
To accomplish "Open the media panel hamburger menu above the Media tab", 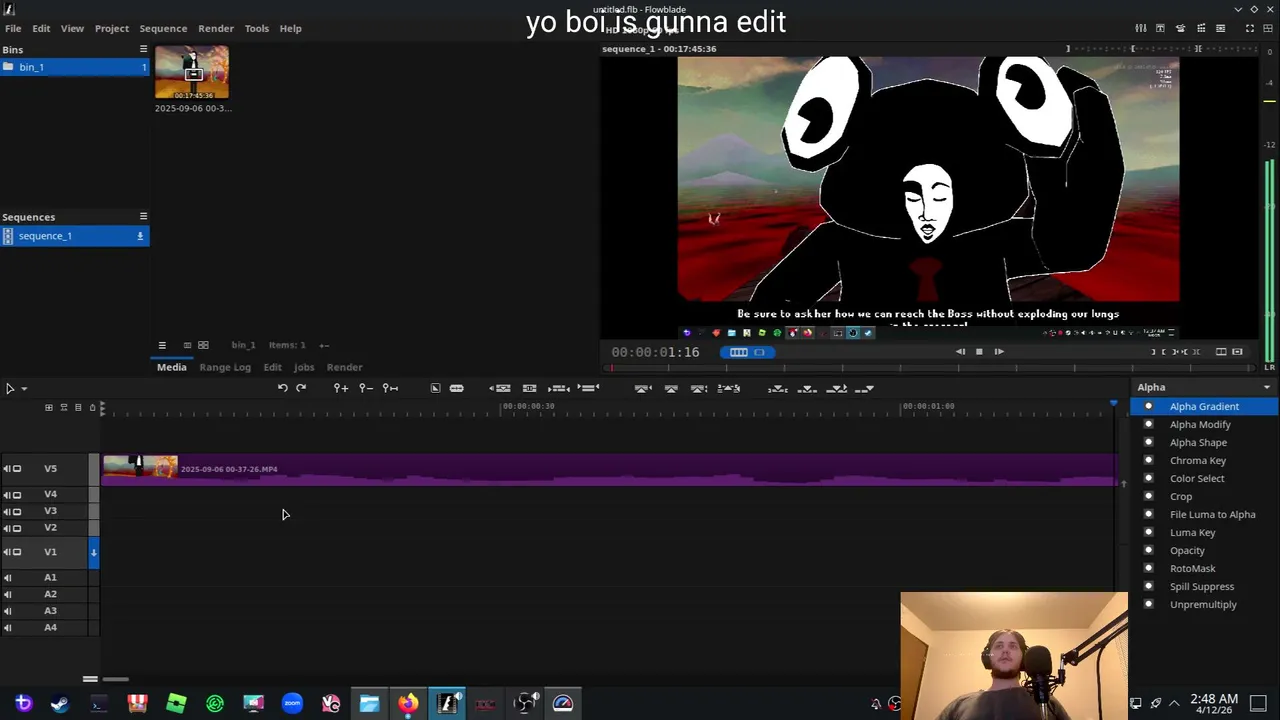I will pos(162,345).
